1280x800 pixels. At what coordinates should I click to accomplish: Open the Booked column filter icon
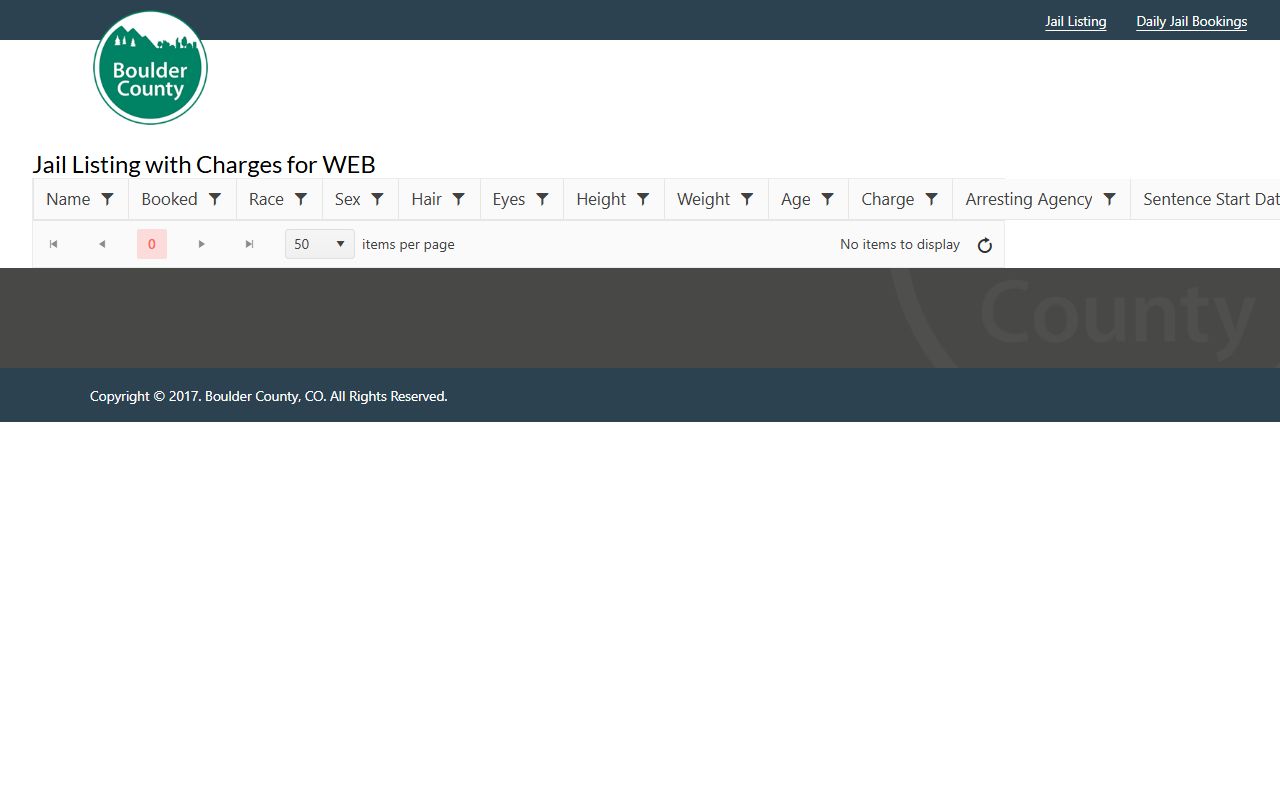215,199
